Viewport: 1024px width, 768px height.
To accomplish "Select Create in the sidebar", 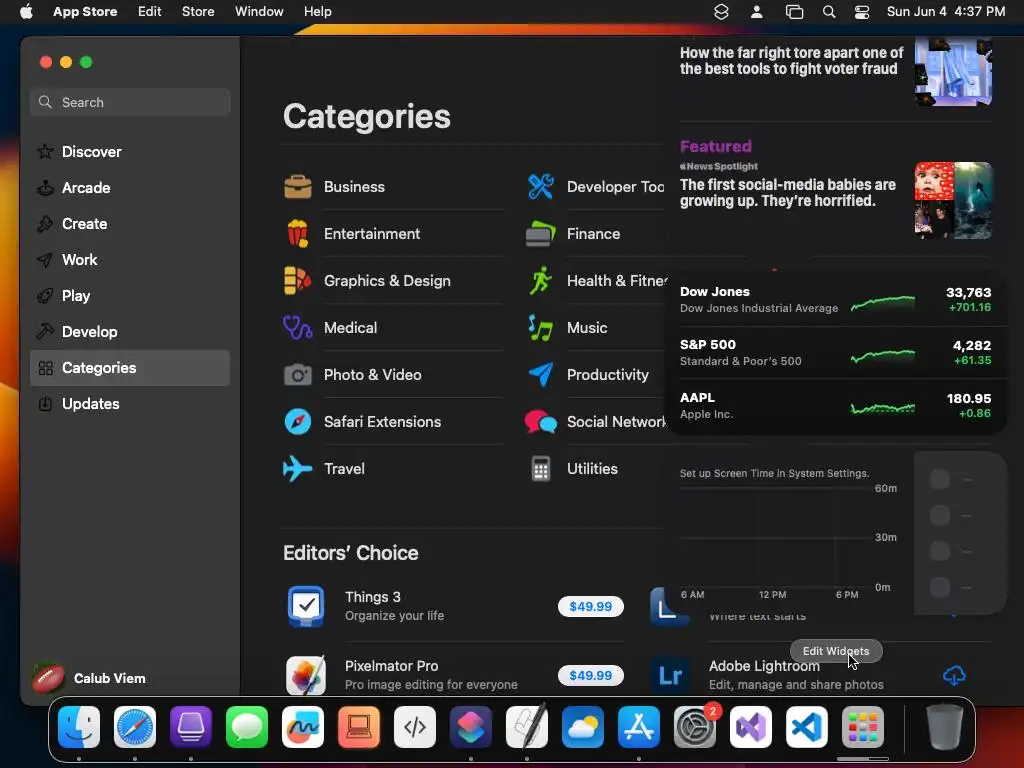I will click(130, 223).
